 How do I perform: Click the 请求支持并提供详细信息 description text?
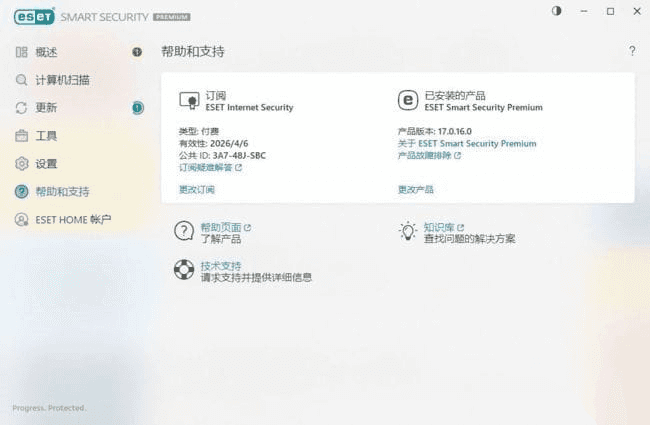(256, 277)
